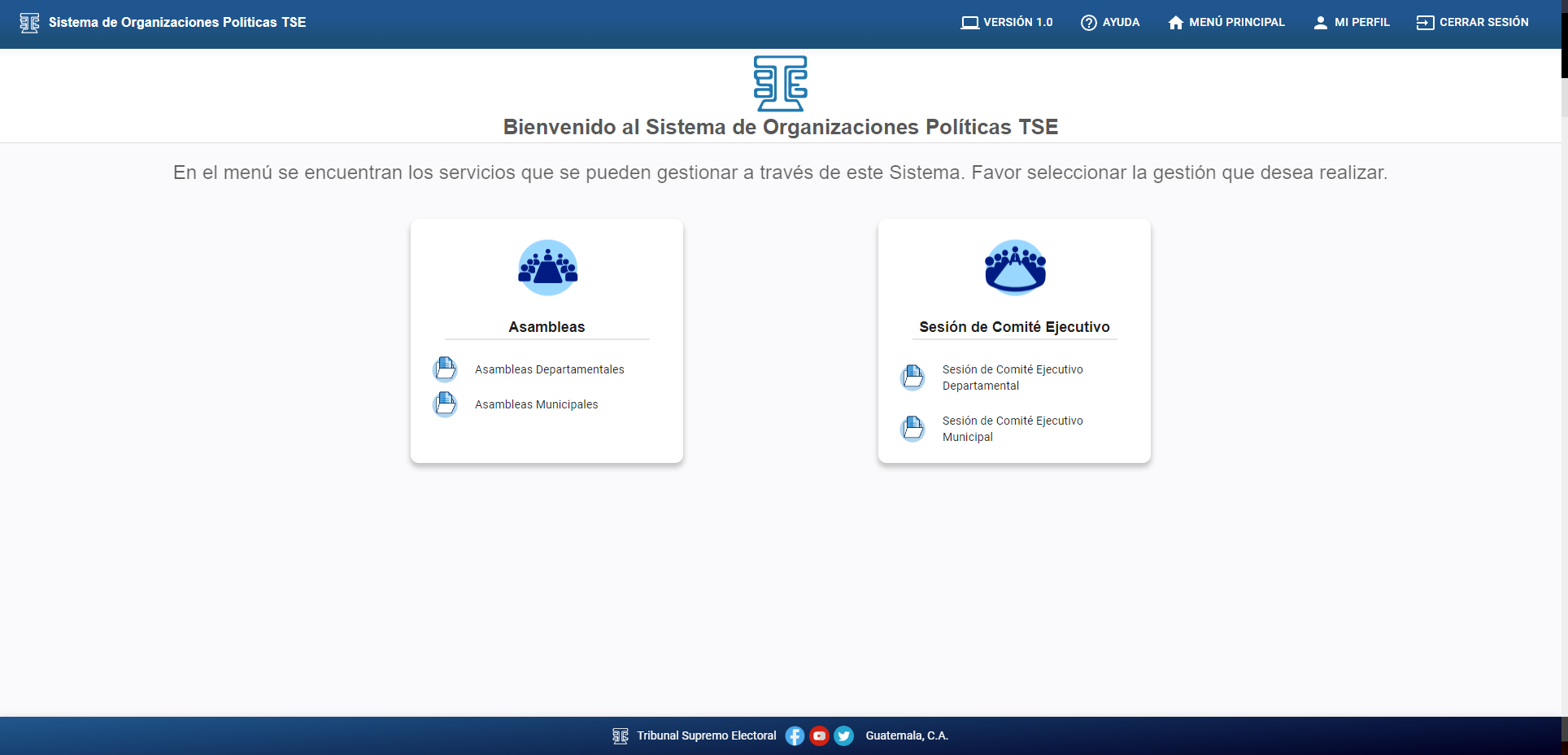The image size is (1568, 755).
Task: Click the document icon beside Asambleas Departamentales
Action: [x=445, y=369]
